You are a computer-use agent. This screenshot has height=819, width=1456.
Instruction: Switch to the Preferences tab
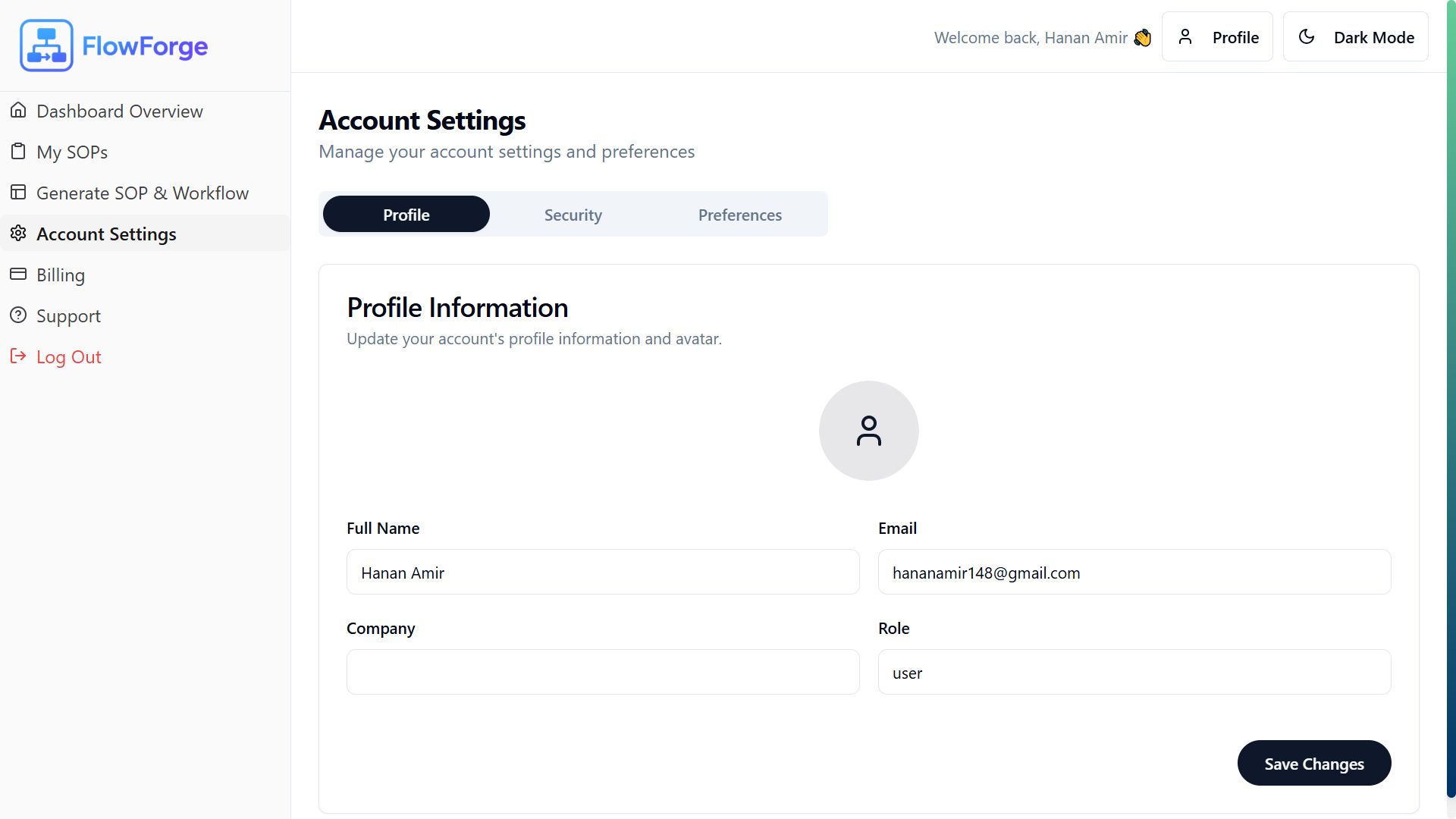(739, 215)
